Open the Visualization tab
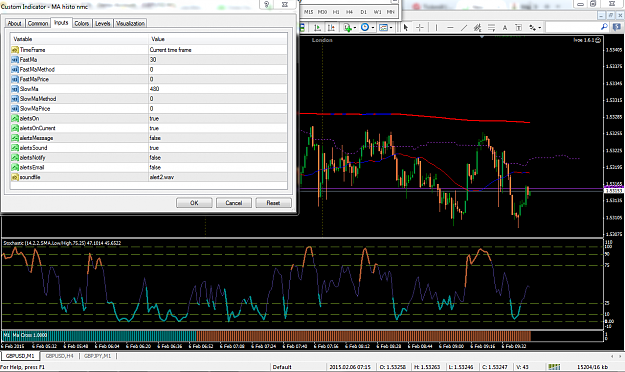Image resolution: width=625 pixels, height=372 pixels. click(130, 23)
